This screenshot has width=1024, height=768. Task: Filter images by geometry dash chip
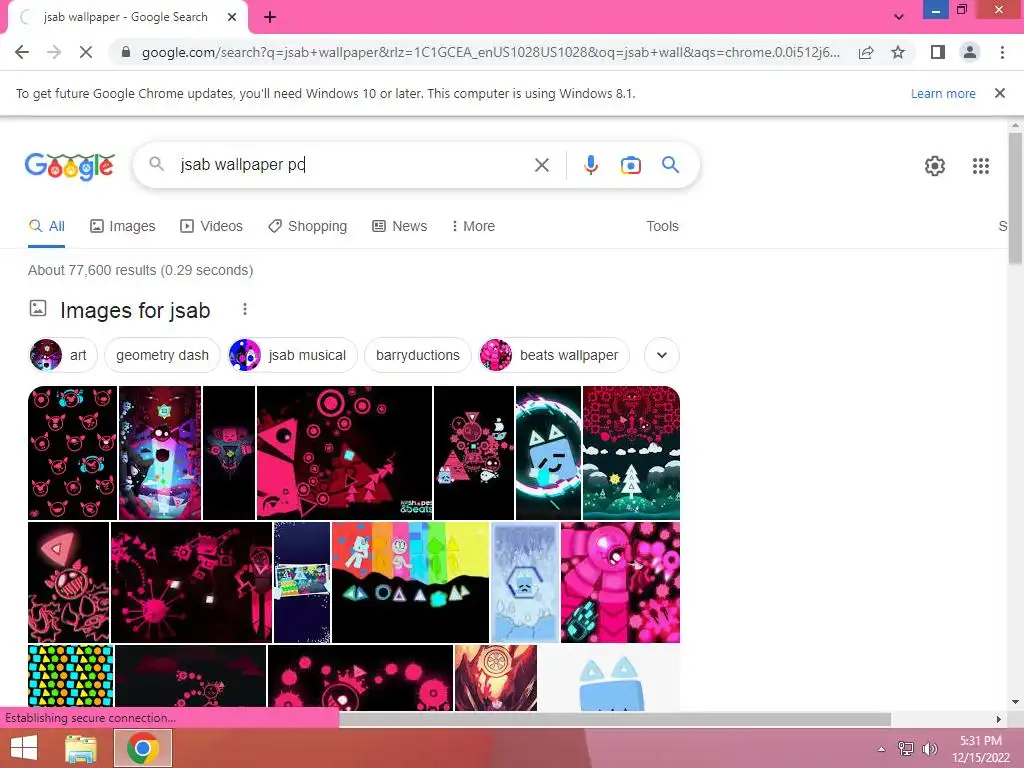pos(162,355)
